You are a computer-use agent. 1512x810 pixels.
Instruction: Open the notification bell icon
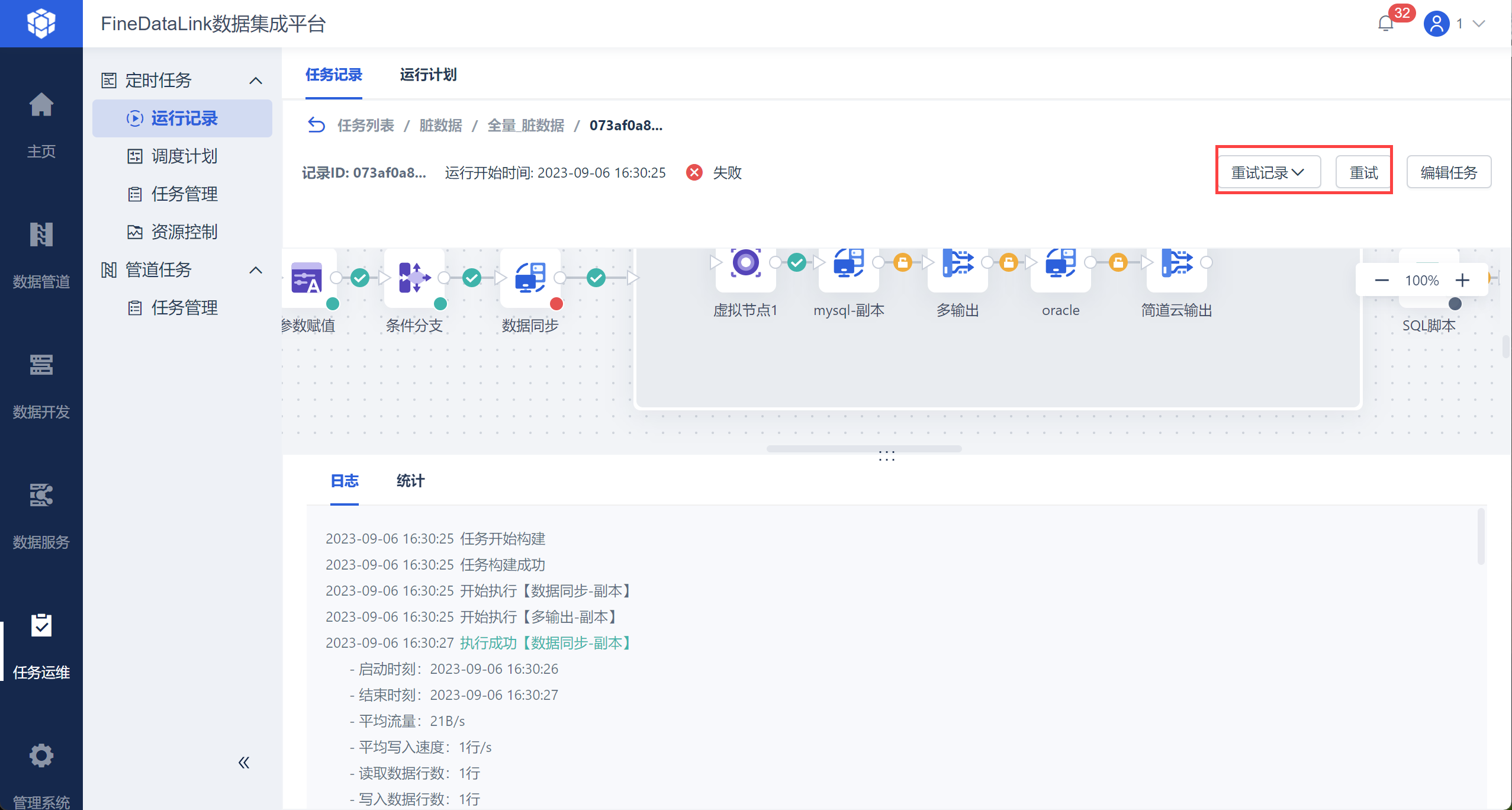1385,24
